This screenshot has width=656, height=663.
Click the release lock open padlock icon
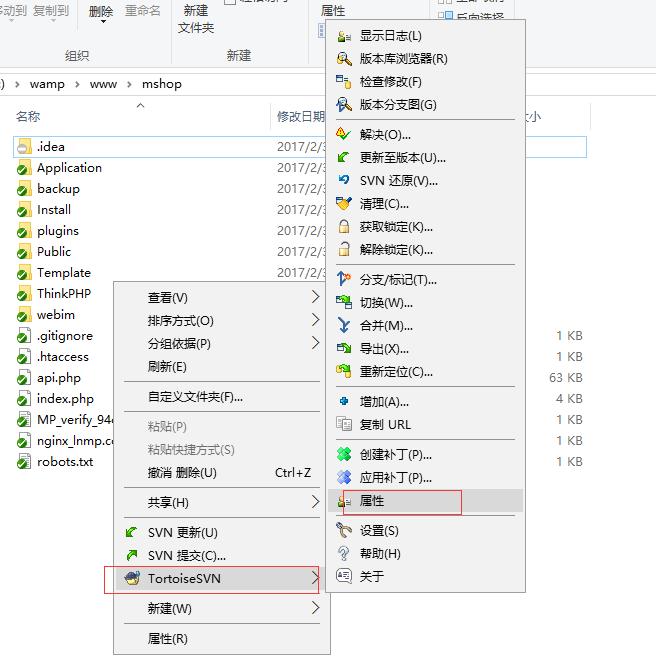click(x=344, y=250)
